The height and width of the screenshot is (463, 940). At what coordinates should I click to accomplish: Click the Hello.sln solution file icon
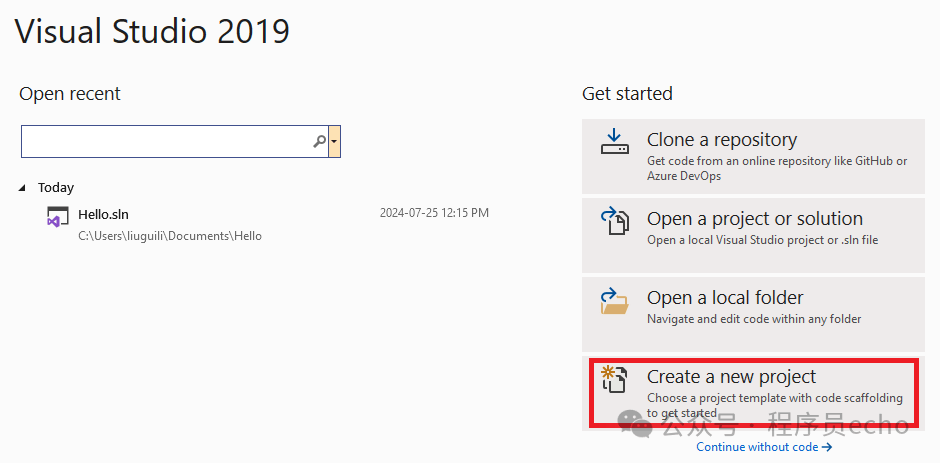(58, 217)
